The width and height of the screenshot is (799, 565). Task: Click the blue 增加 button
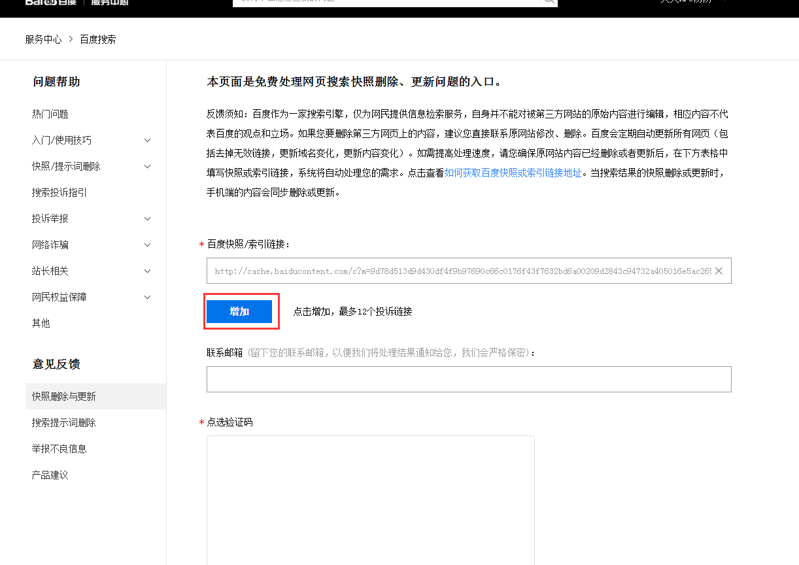[239, 311]
